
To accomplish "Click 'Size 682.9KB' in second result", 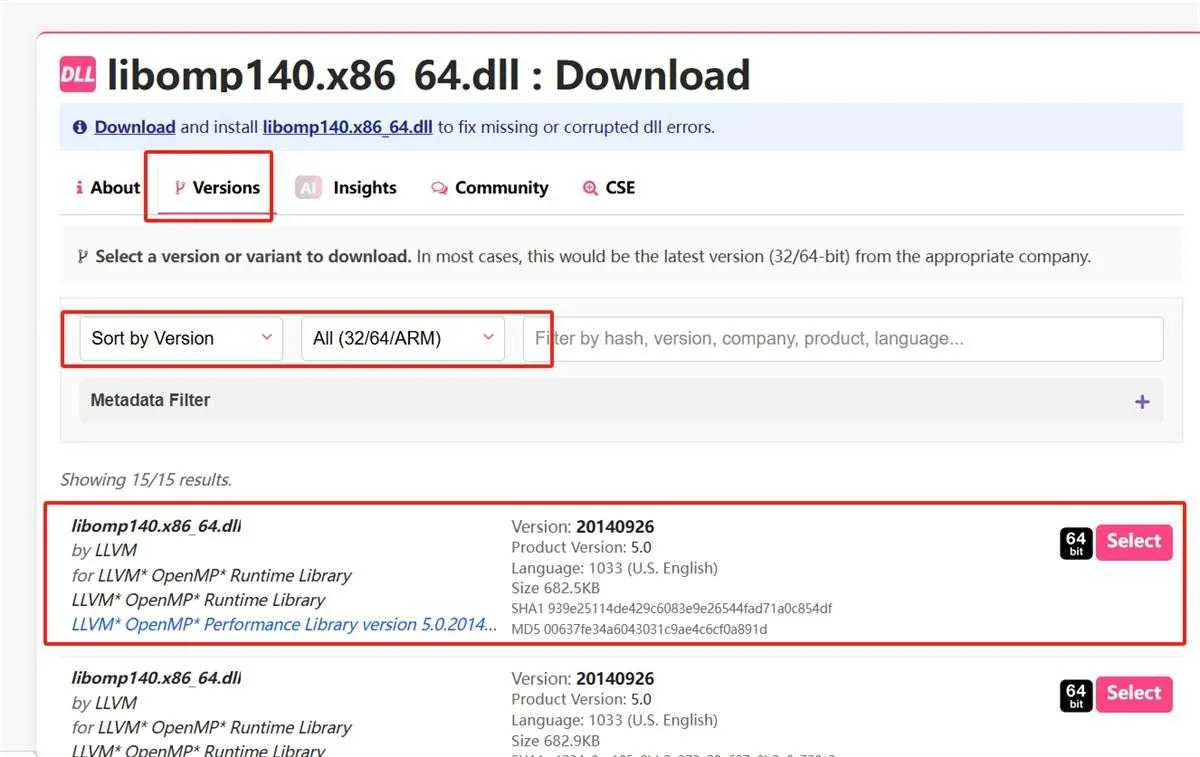I will (555, 741).
